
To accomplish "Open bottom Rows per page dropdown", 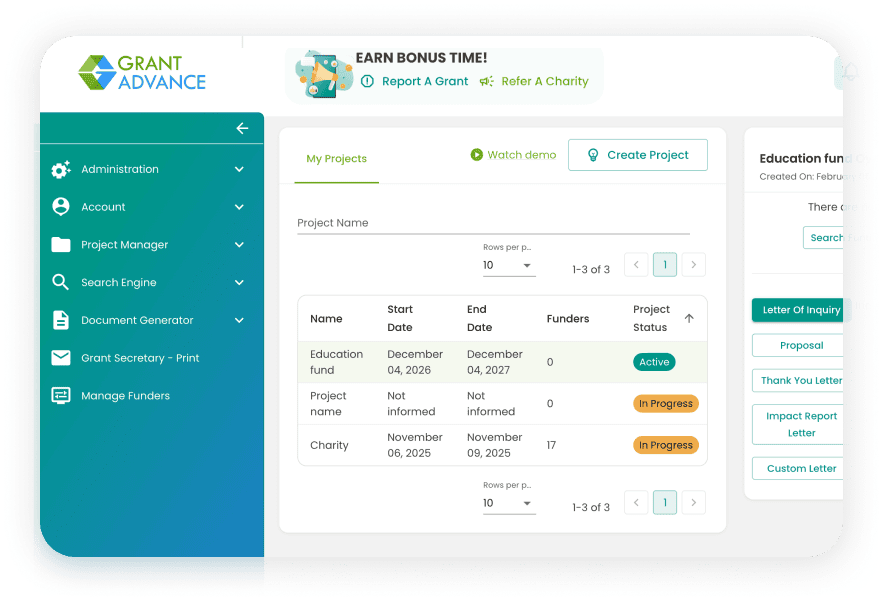I will pyautogui.click(x=509, y=503).
